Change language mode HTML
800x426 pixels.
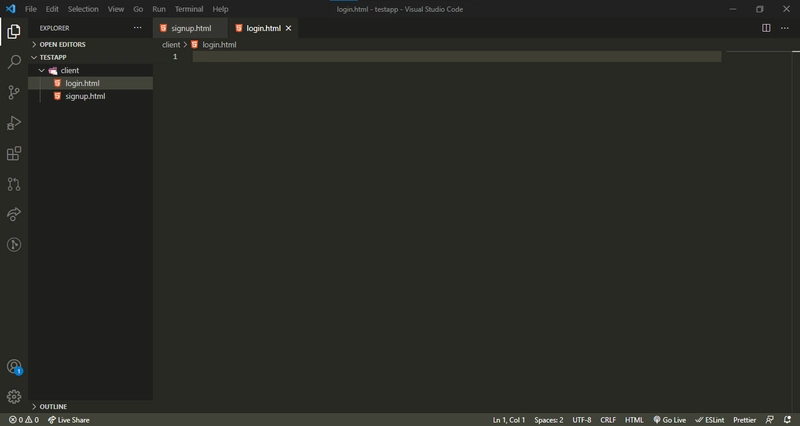[634, 420]
